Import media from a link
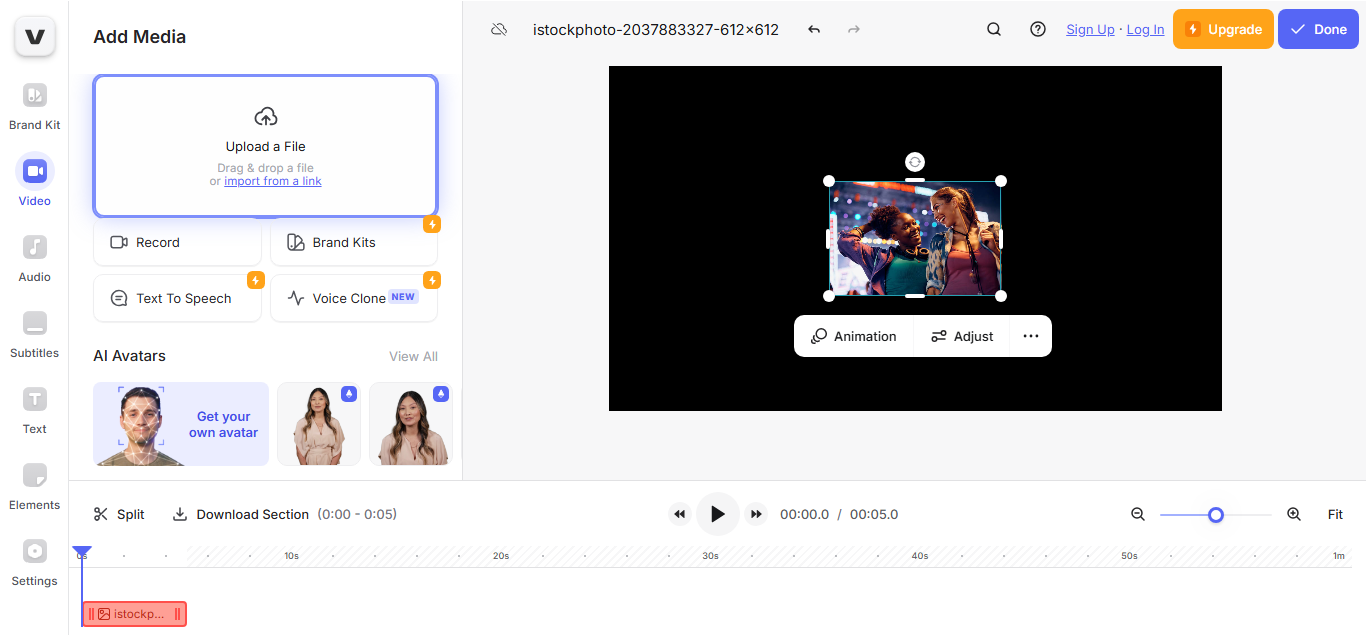Screen dimensions: 1366x635 click(273, 181)
